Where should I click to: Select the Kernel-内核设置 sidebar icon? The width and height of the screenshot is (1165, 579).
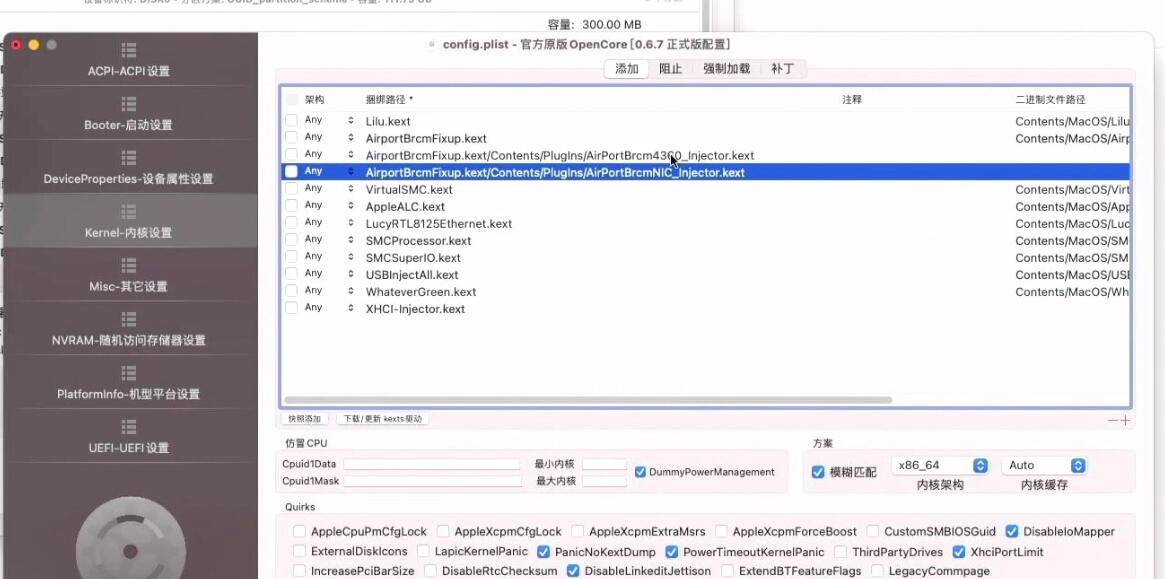[128, 213]
